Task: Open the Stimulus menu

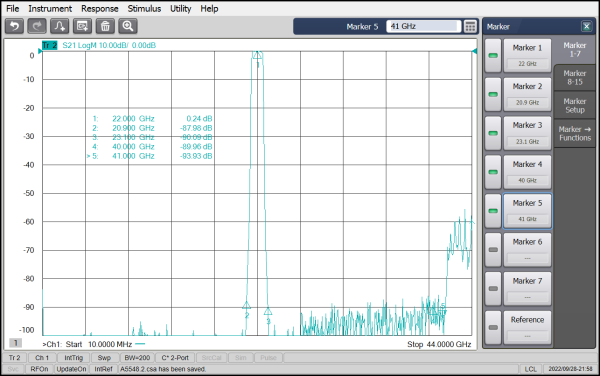Action: point(144,8)
